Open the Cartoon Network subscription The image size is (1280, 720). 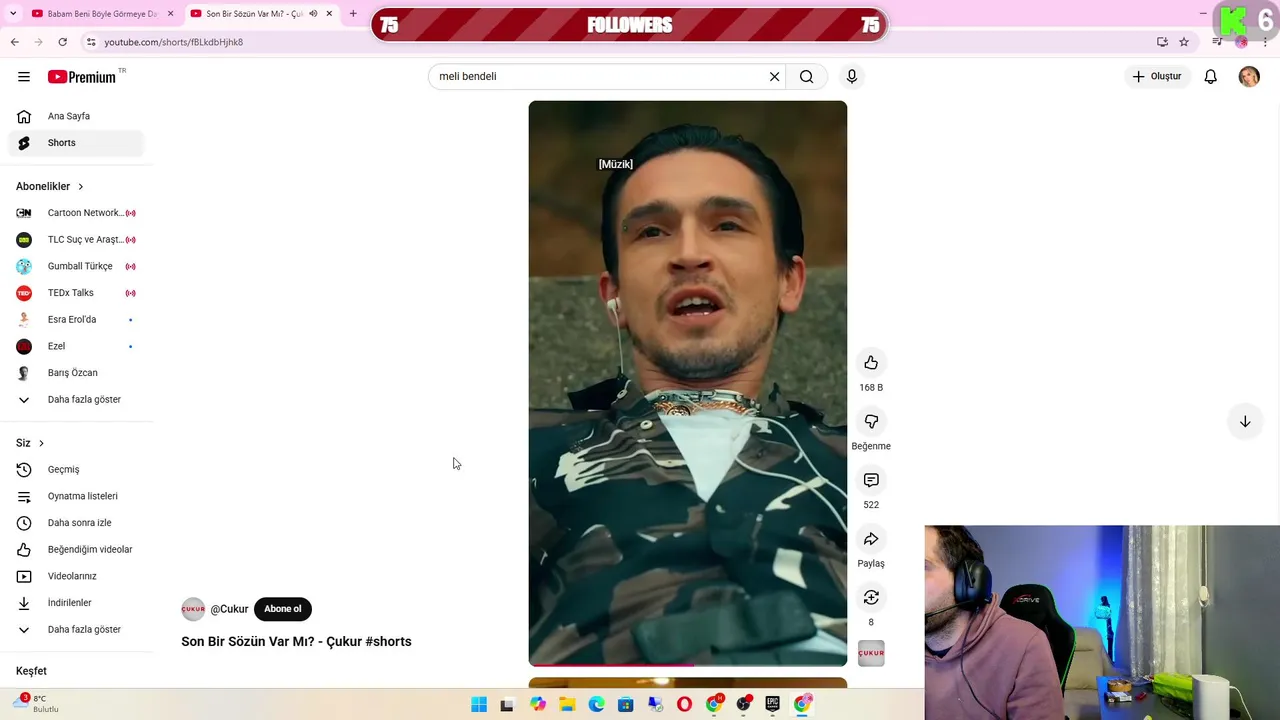coord(78,213)
